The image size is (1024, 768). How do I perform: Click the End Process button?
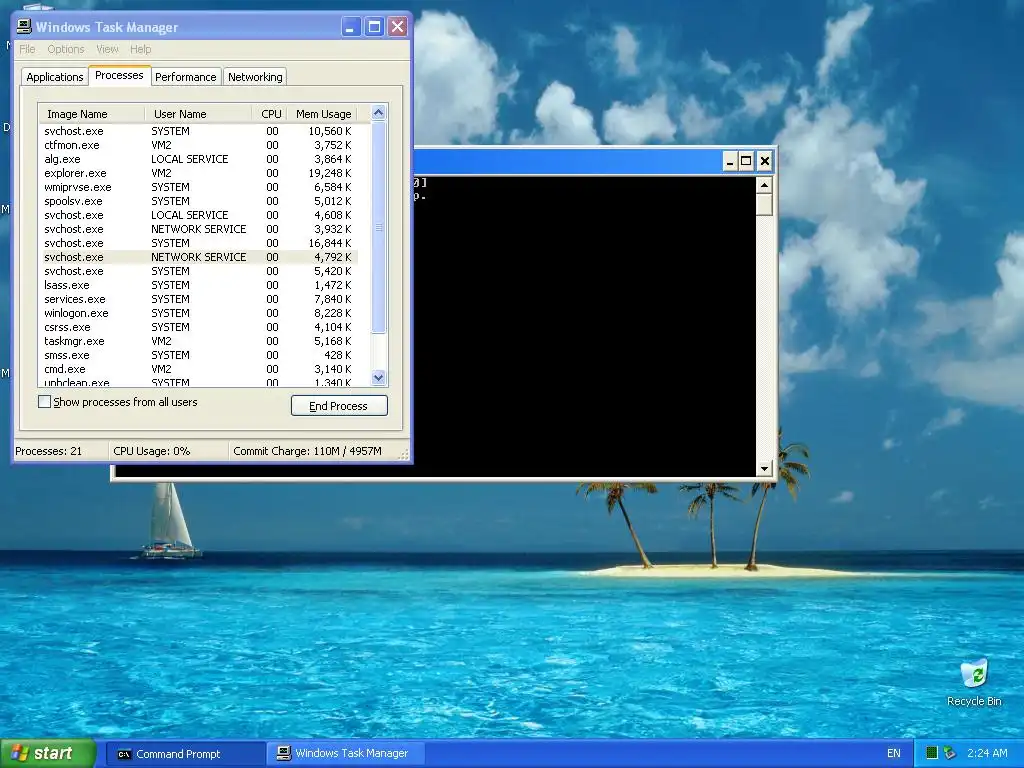click(x=339, y=406)
